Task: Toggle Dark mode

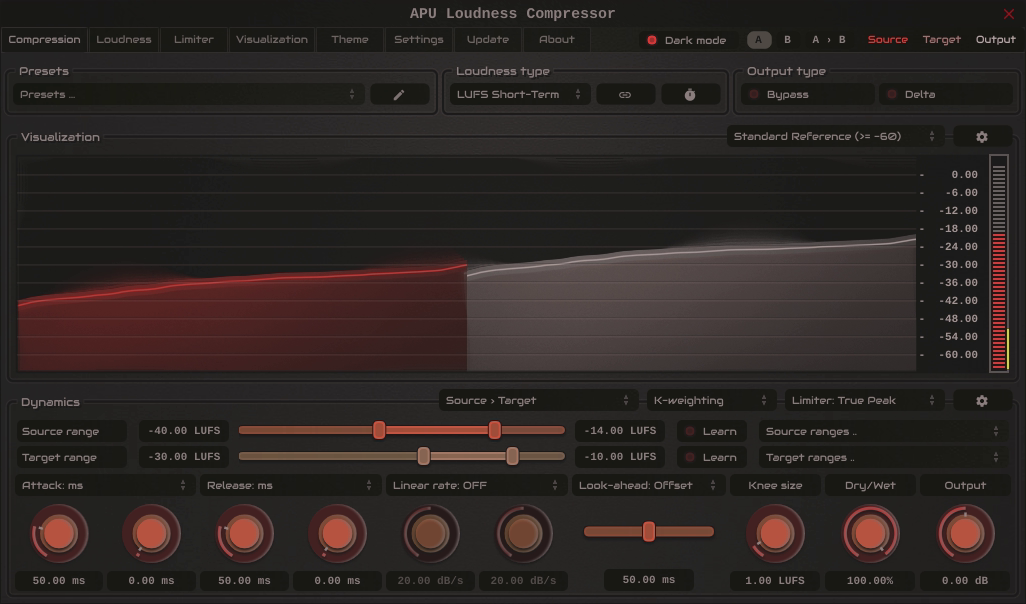Action: 686,40
